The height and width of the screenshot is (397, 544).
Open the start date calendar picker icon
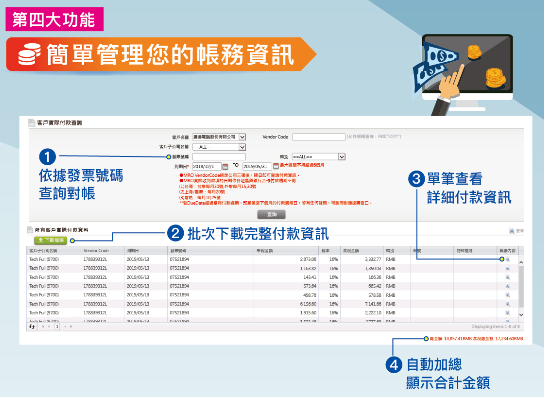pos(225,167)
